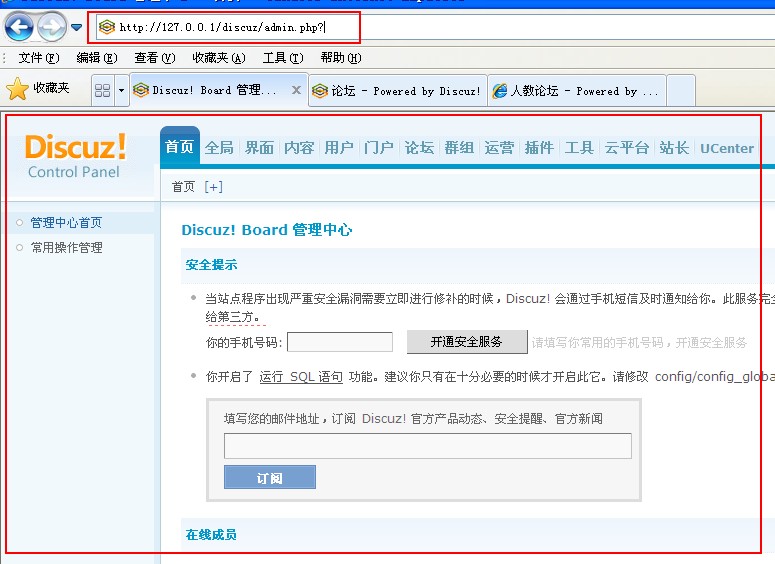The height and width of the screenshot is (564, 775).
Task: Click the 开通安全服务 button
Action: click(467, 342)
